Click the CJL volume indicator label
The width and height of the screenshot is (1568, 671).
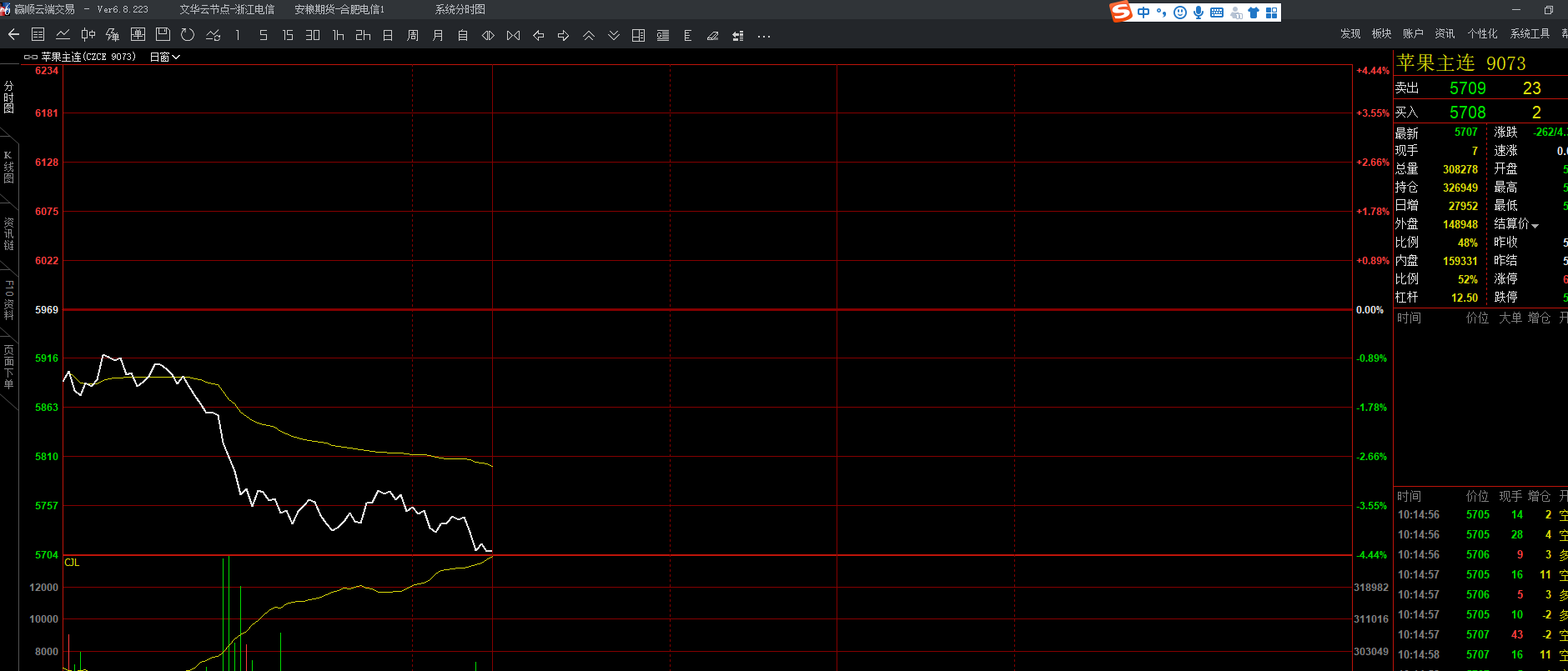[x=72, y=563]
